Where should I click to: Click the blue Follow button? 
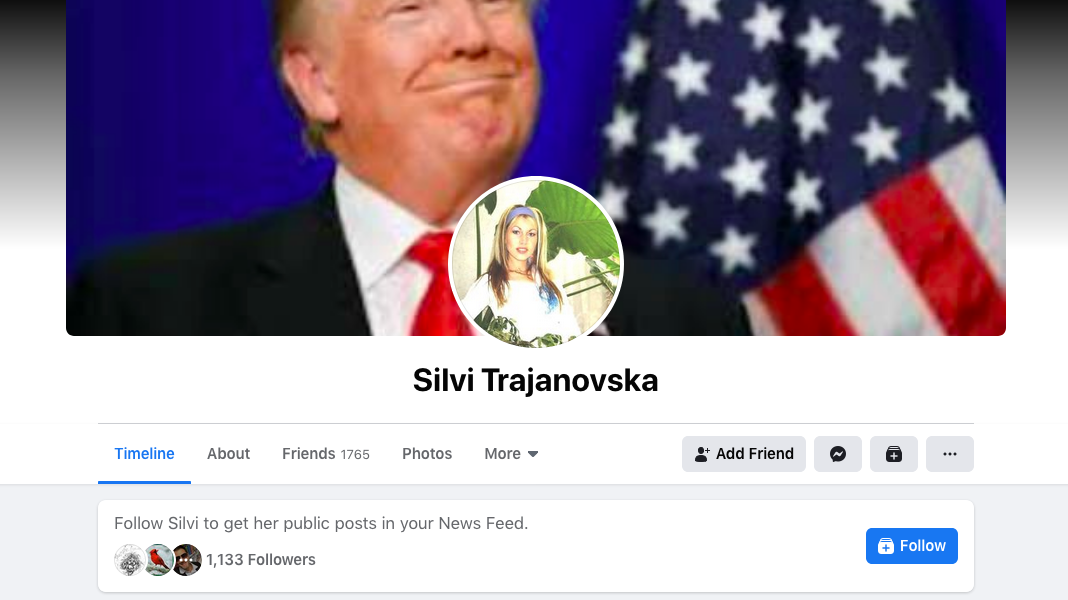[911, 546]
